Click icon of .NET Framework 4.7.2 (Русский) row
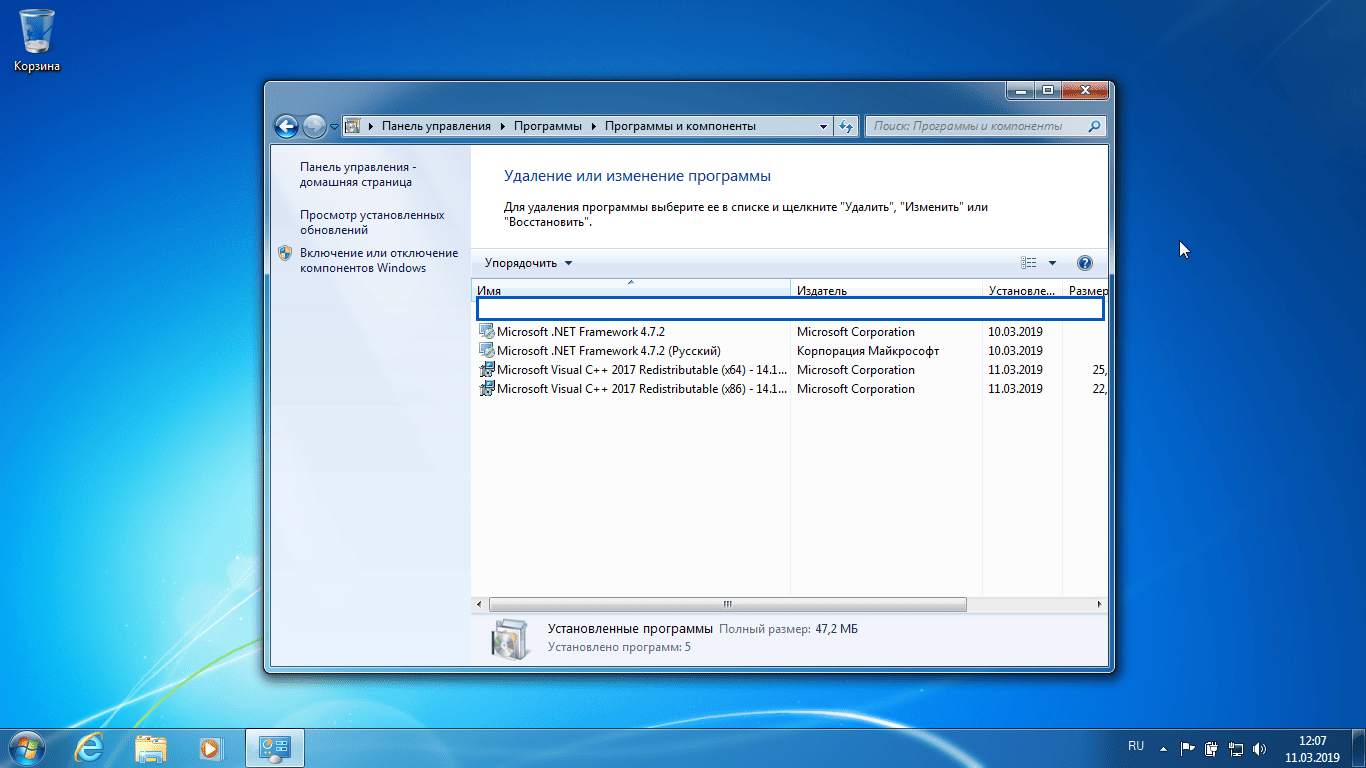The width and height of the screenshot is (1366, 768). (487, 351)
